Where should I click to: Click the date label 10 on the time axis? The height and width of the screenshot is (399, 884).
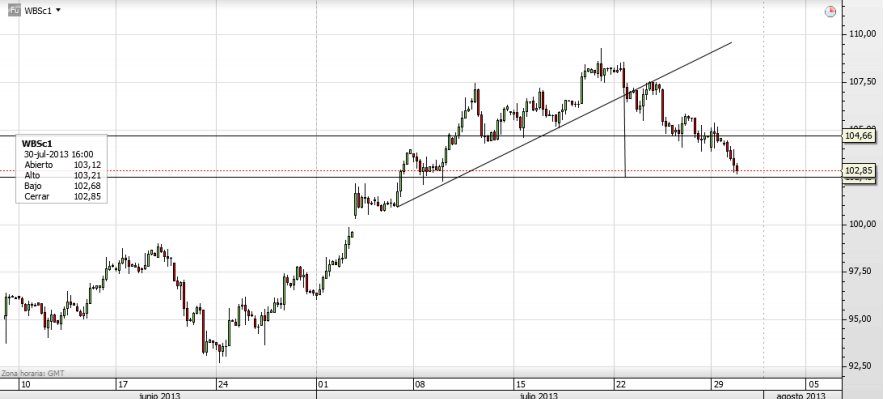click(x=25, y=384)
